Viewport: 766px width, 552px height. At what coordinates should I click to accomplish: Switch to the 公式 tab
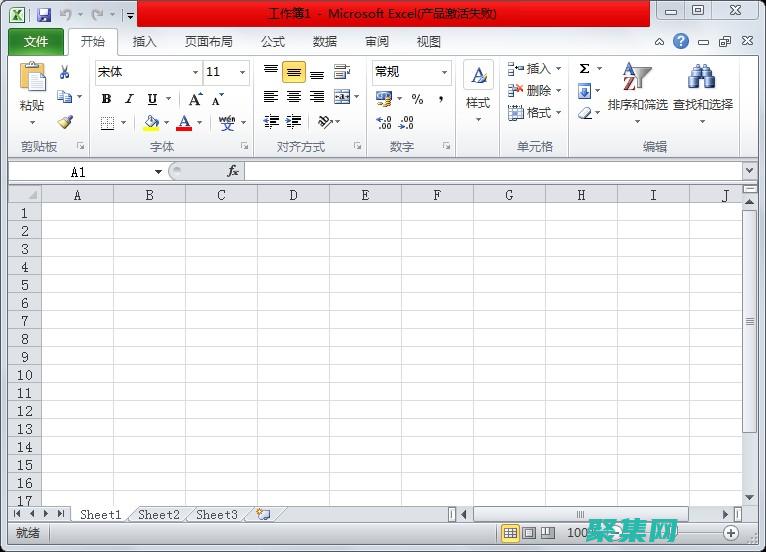click(273, 42)
